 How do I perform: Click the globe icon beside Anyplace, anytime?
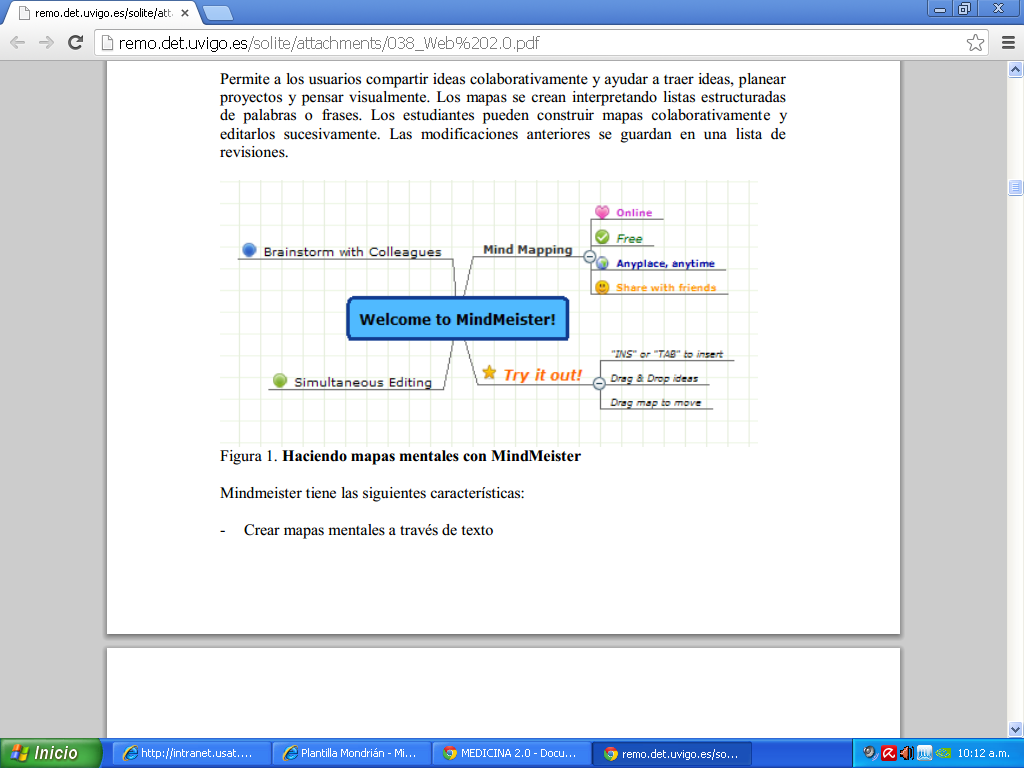tap(603, 263)
